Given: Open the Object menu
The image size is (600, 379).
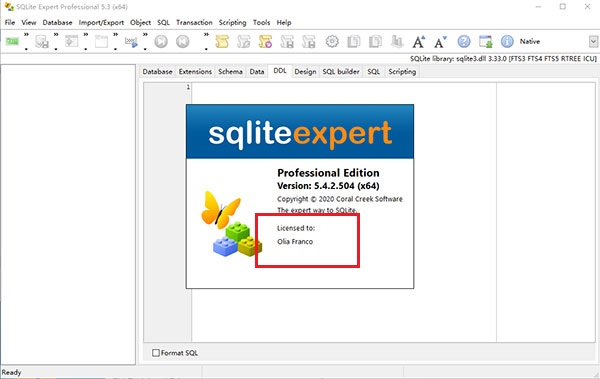Looking at the screenshot, I should [140, 23].
